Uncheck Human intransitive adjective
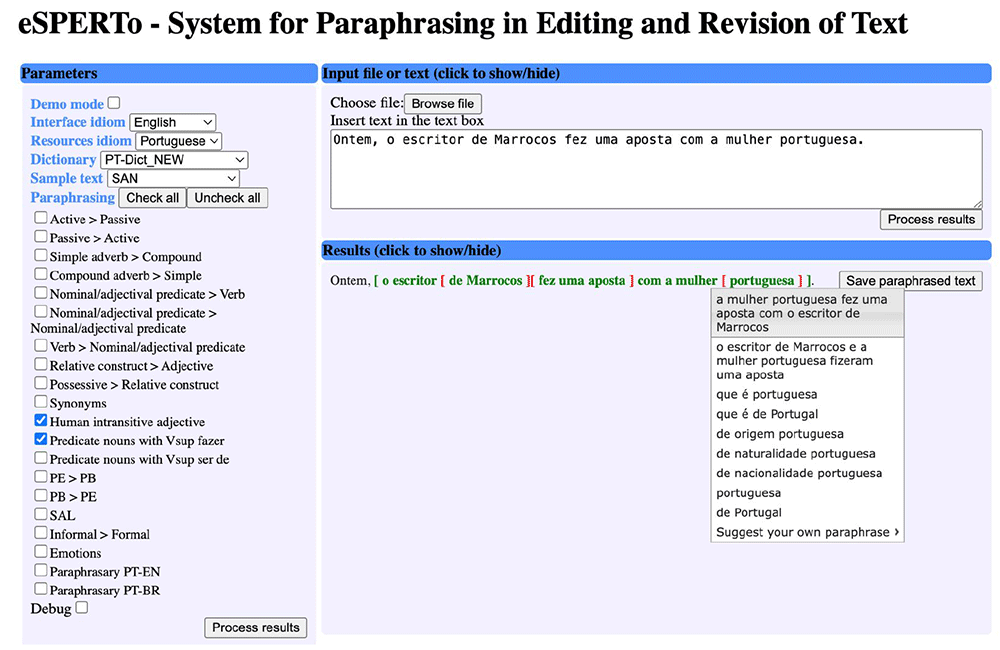1000x650 pixels. [x=41, y=420]
